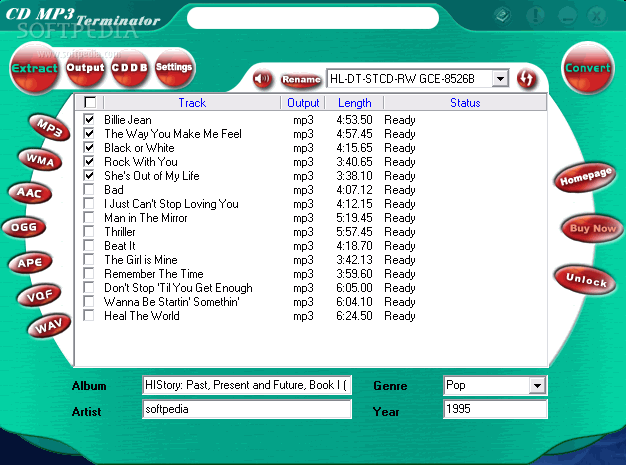626x465 pixels.
Task: Check the Beat It track checkbox
Action: pos(89,245)
